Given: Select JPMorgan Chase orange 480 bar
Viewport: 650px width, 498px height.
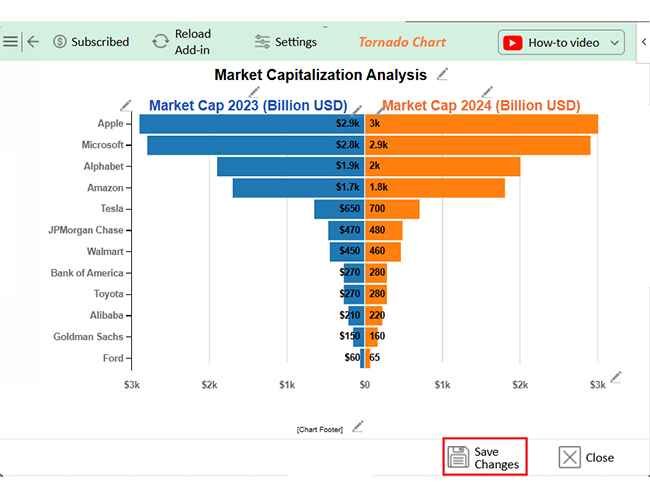Looking at the screenshot, I should click(x=383, y=231).
